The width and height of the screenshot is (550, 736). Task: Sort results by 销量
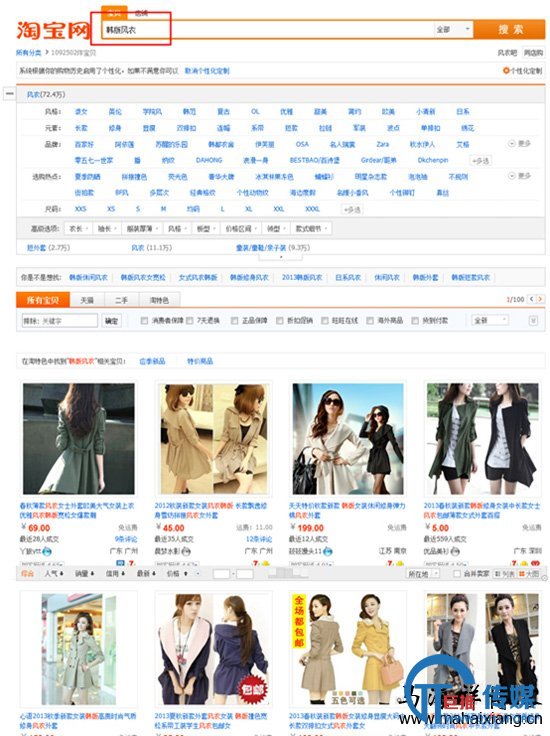click(x=84, y=574)
